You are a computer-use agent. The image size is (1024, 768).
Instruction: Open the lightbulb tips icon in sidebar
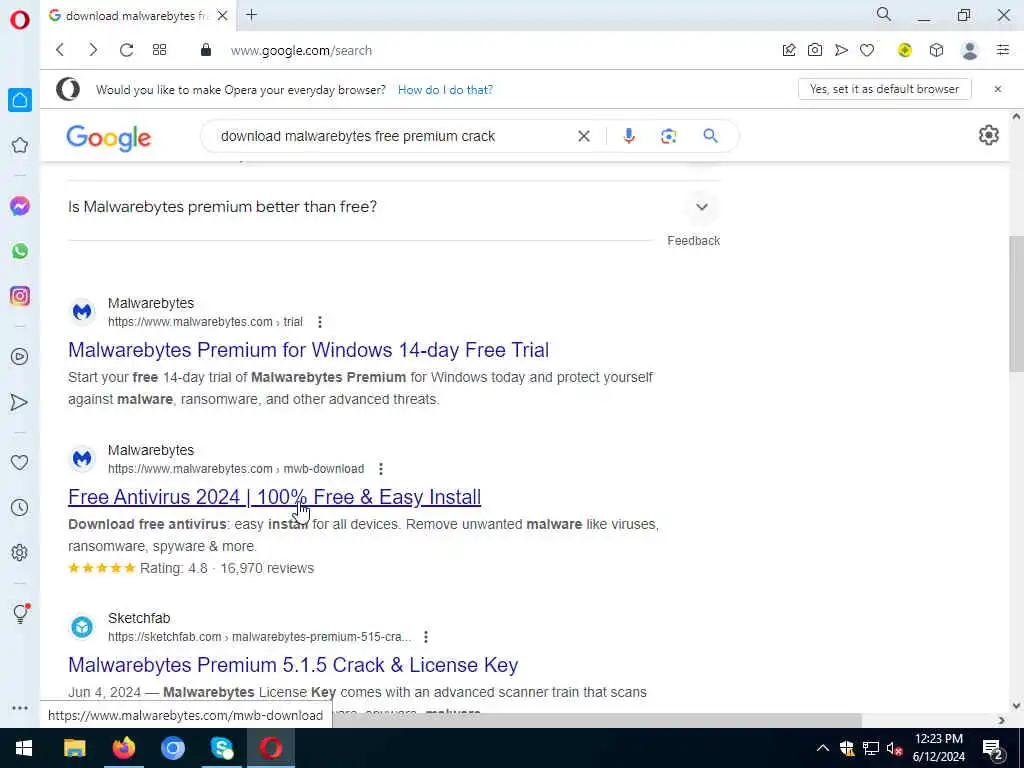tap(21, 613)
